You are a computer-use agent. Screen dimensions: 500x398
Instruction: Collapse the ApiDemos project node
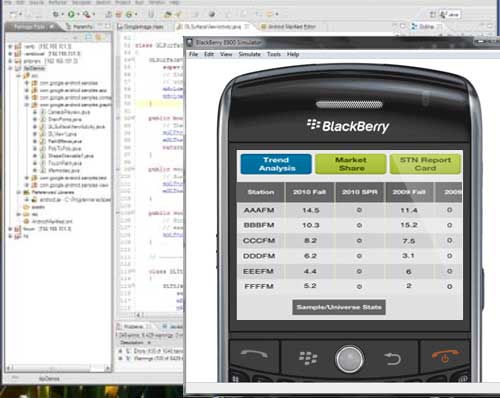pos(10,68)
